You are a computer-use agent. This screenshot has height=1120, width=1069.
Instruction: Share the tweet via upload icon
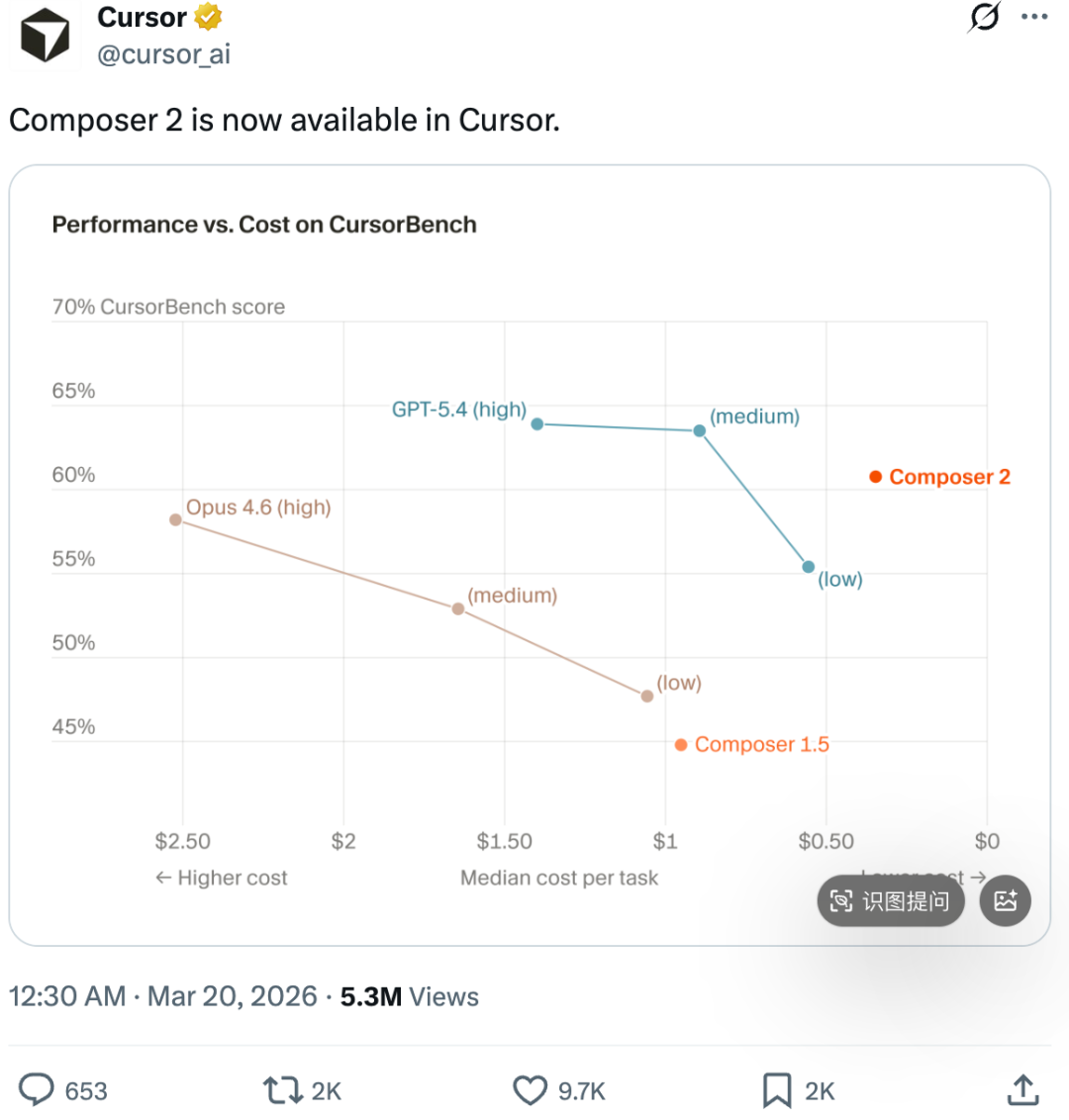pos(1022,1090)
